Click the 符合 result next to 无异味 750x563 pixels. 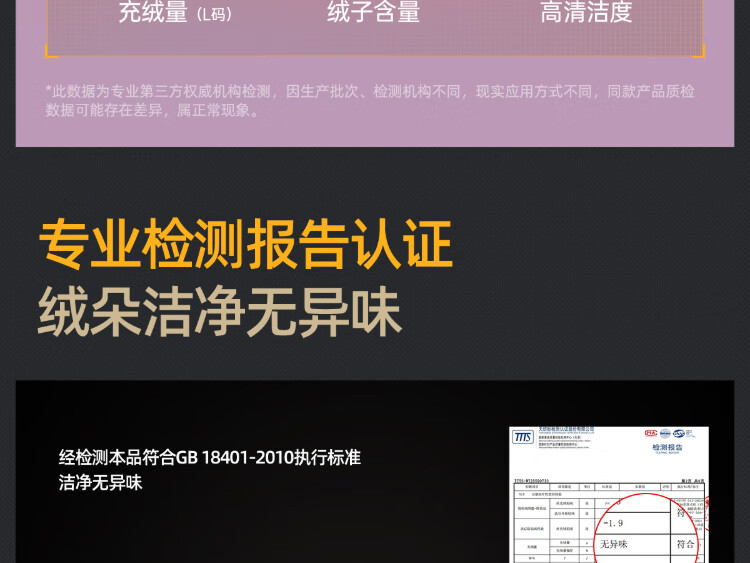pos(686,544)
